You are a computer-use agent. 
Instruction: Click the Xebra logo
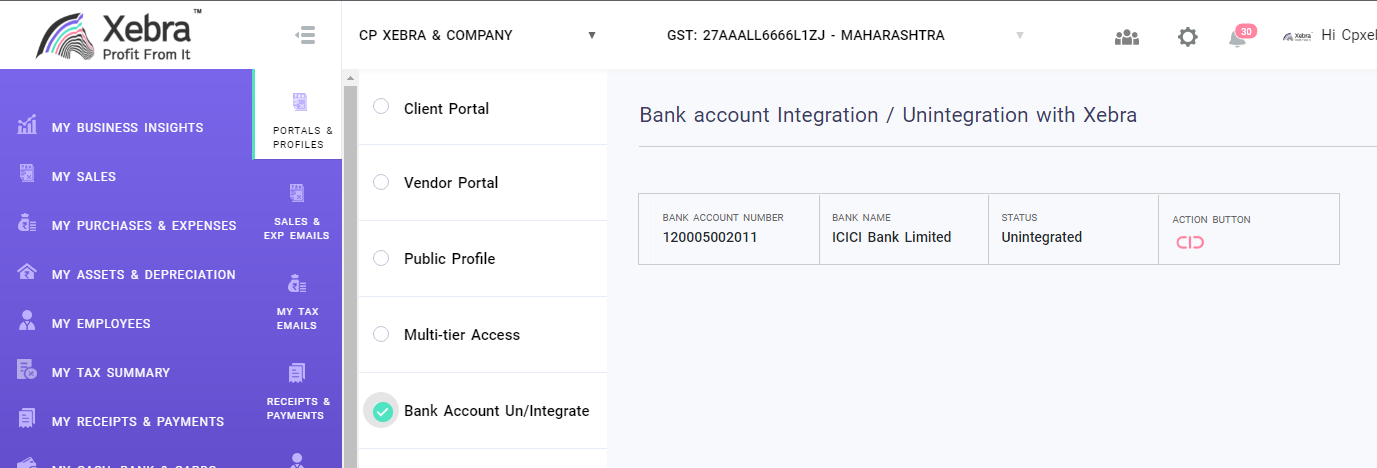tap(119, 35)
